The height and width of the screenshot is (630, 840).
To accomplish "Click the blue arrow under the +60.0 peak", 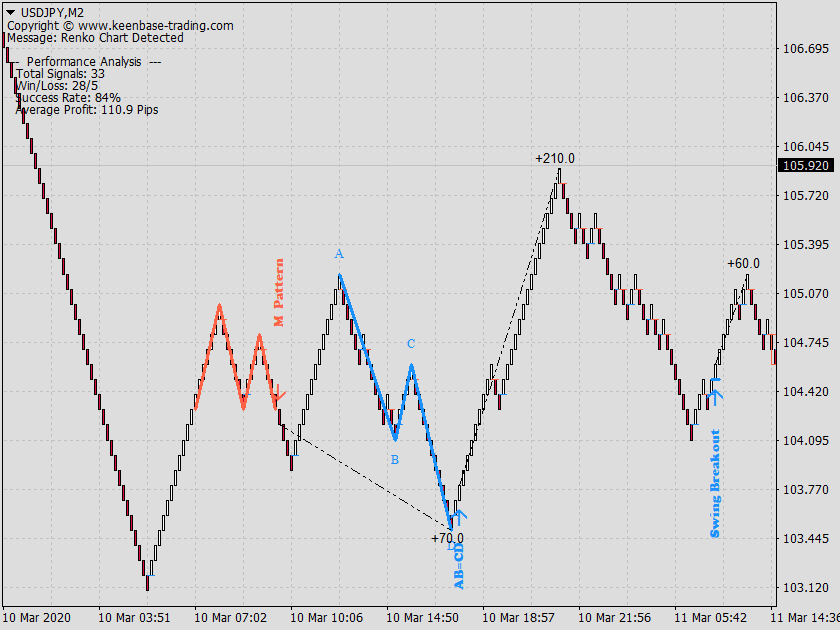I will [x=714, y=396].
